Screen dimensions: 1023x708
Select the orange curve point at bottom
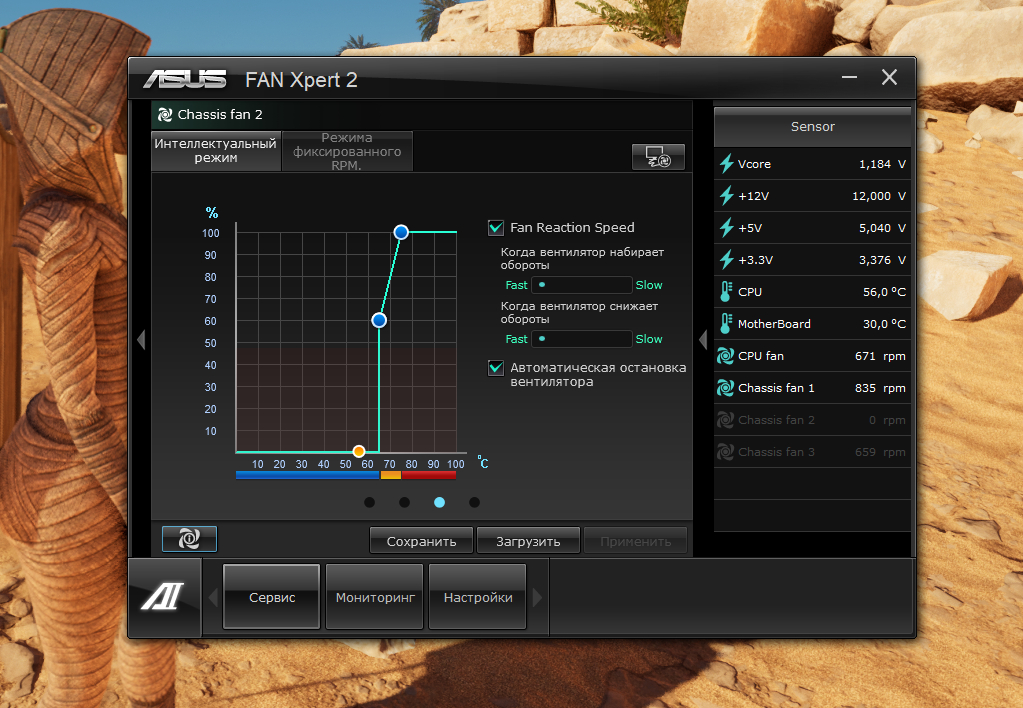pos(358,452)
